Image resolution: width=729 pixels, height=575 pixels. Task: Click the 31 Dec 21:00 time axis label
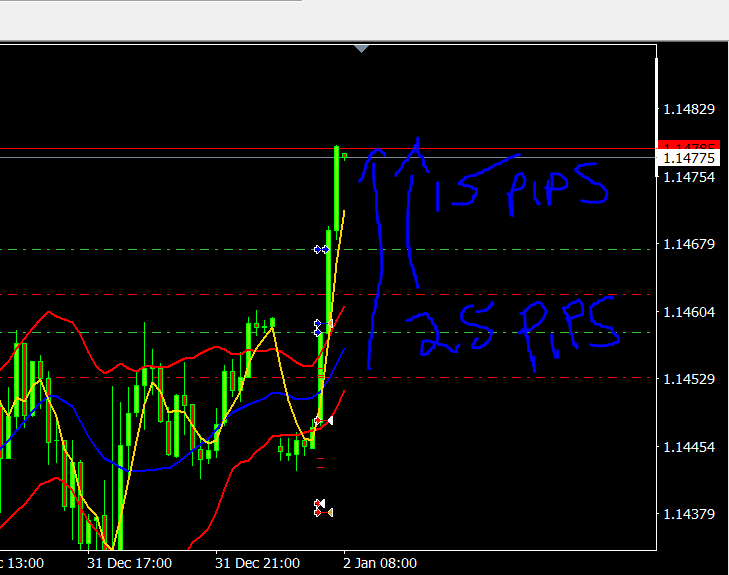click(257, 563)
